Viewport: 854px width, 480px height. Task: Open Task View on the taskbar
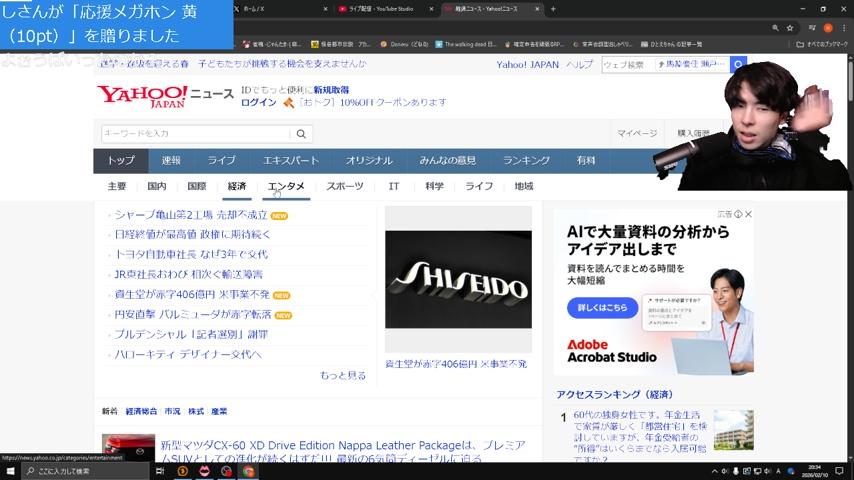tap(160, 471)
